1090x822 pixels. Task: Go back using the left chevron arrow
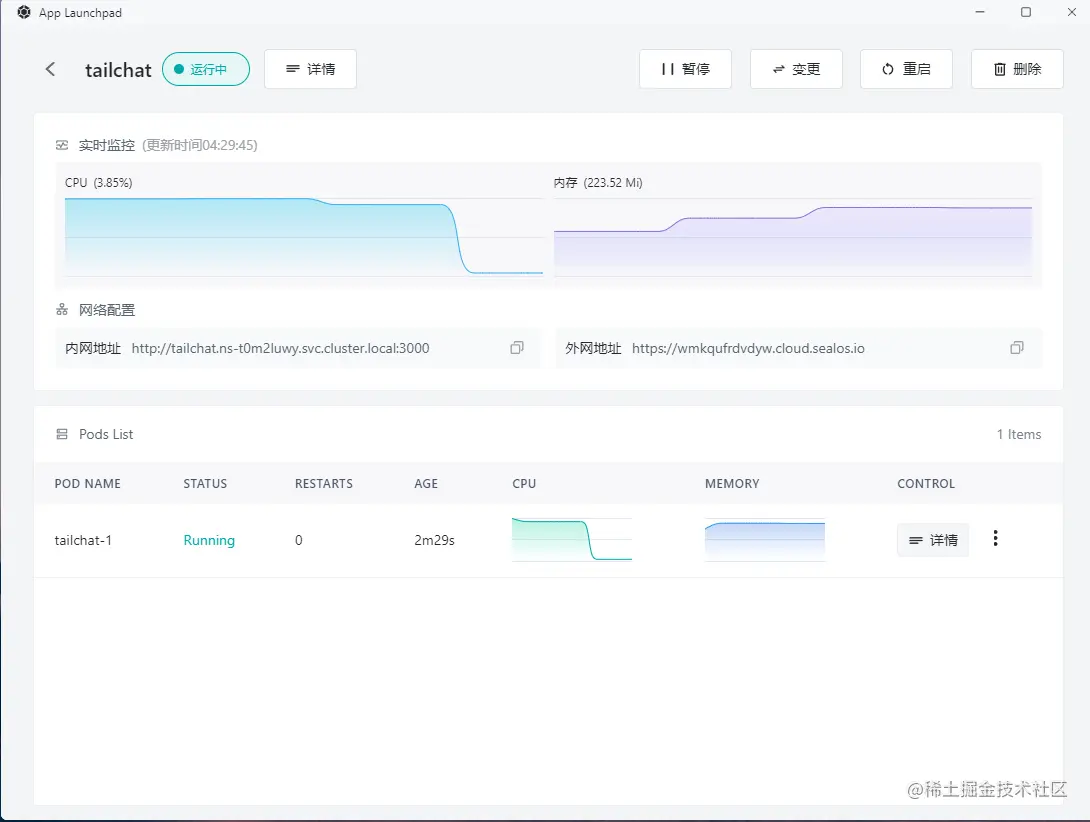tap(50, 69)
